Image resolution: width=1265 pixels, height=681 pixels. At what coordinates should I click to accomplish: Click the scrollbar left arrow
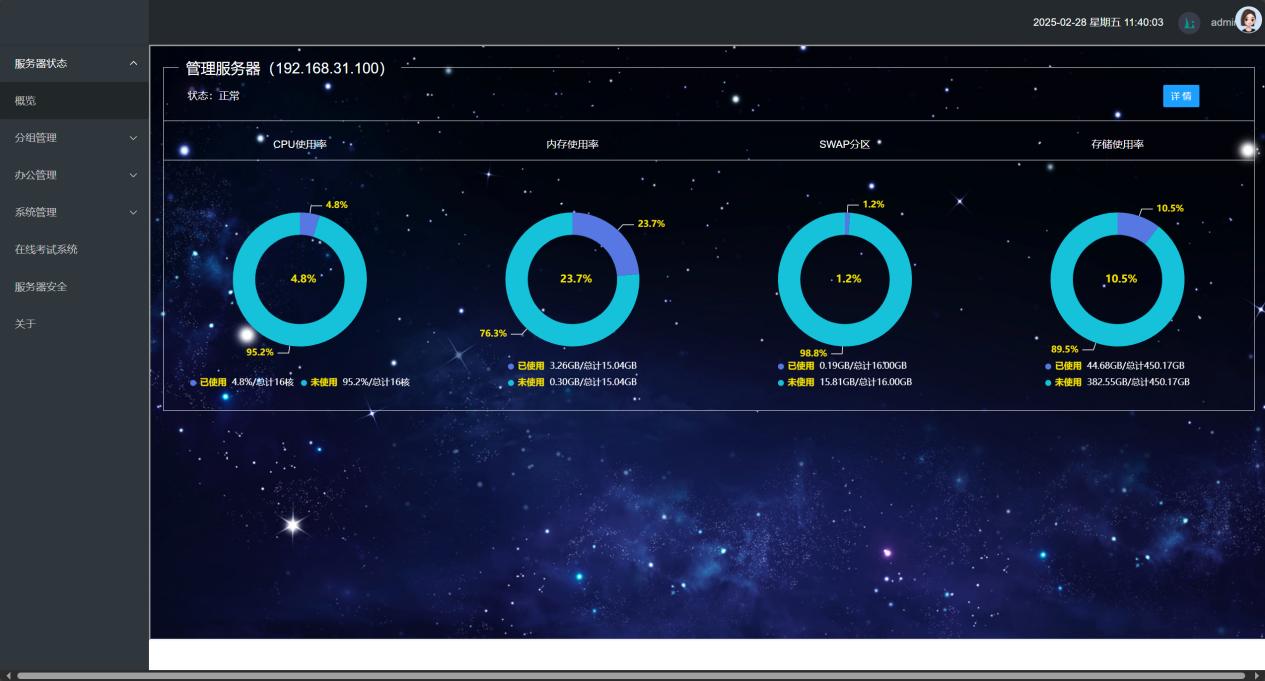coord(7,676)
